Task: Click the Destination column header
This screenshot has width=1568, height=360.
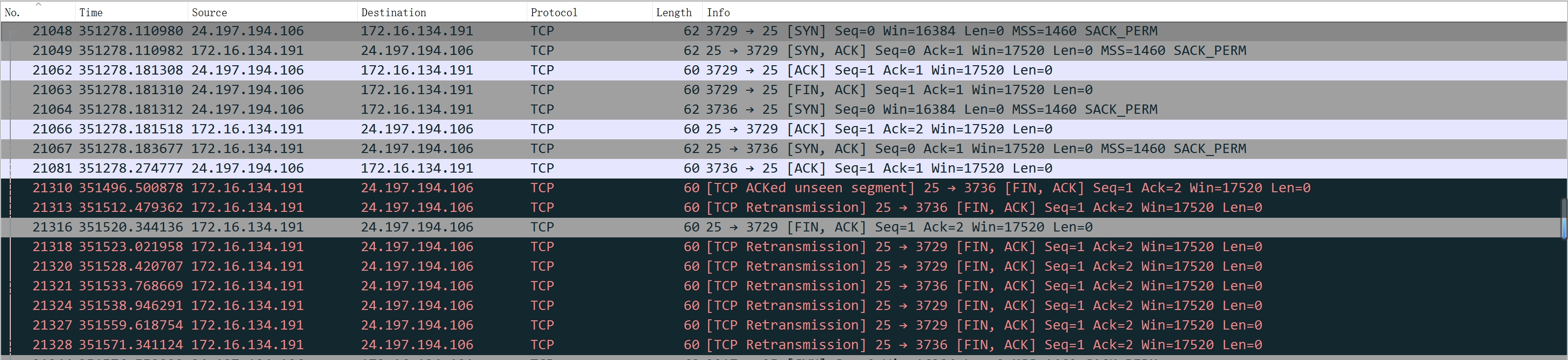Action: [393, 12]
